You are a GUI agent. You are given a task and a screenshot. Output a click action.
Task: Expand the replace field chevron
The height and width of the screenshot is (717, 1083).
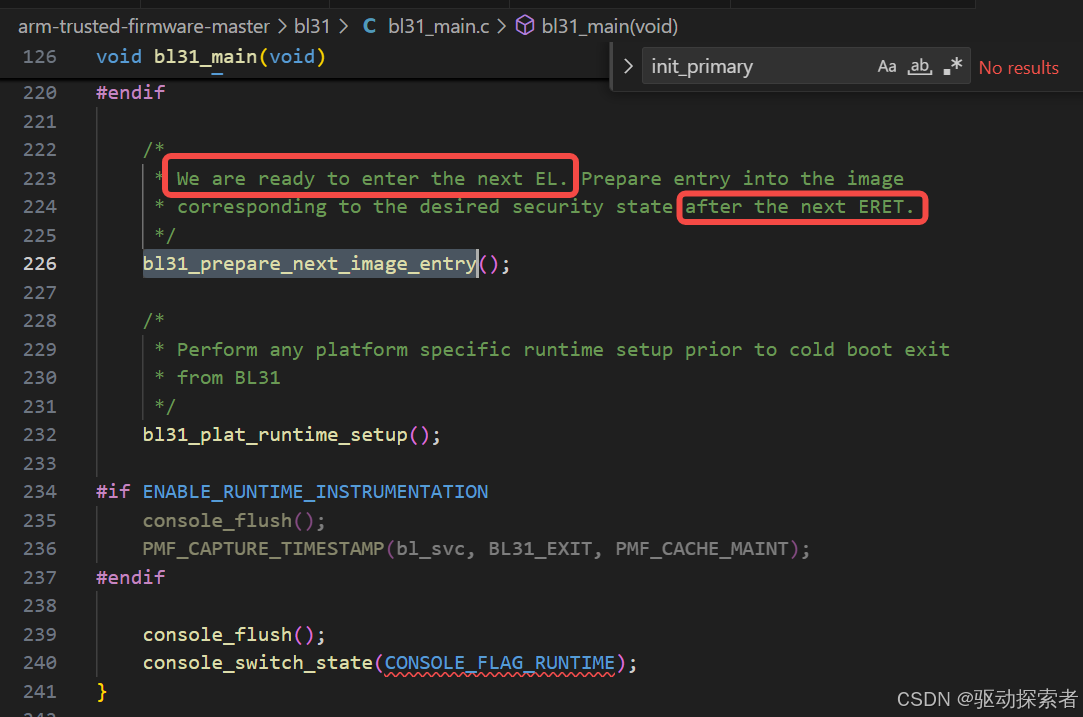coord(628,66)
